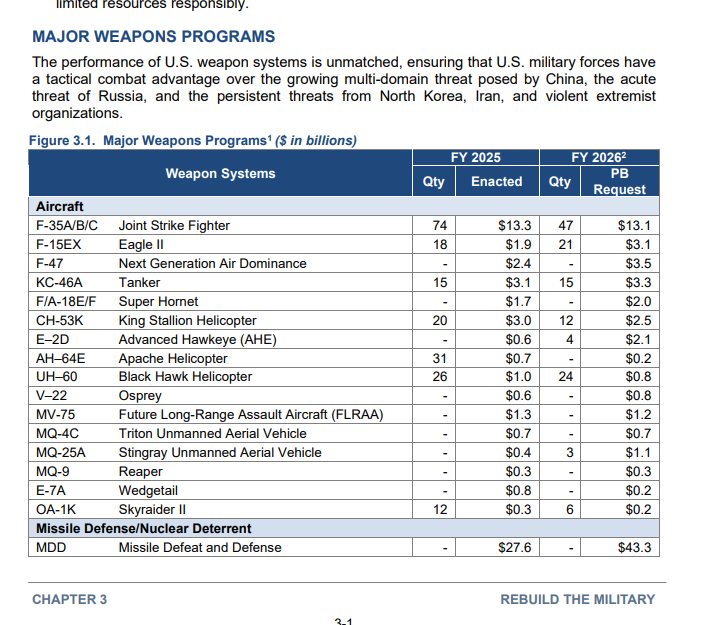
Task: Click the Eagle II name
Action: tap(141, 244)
